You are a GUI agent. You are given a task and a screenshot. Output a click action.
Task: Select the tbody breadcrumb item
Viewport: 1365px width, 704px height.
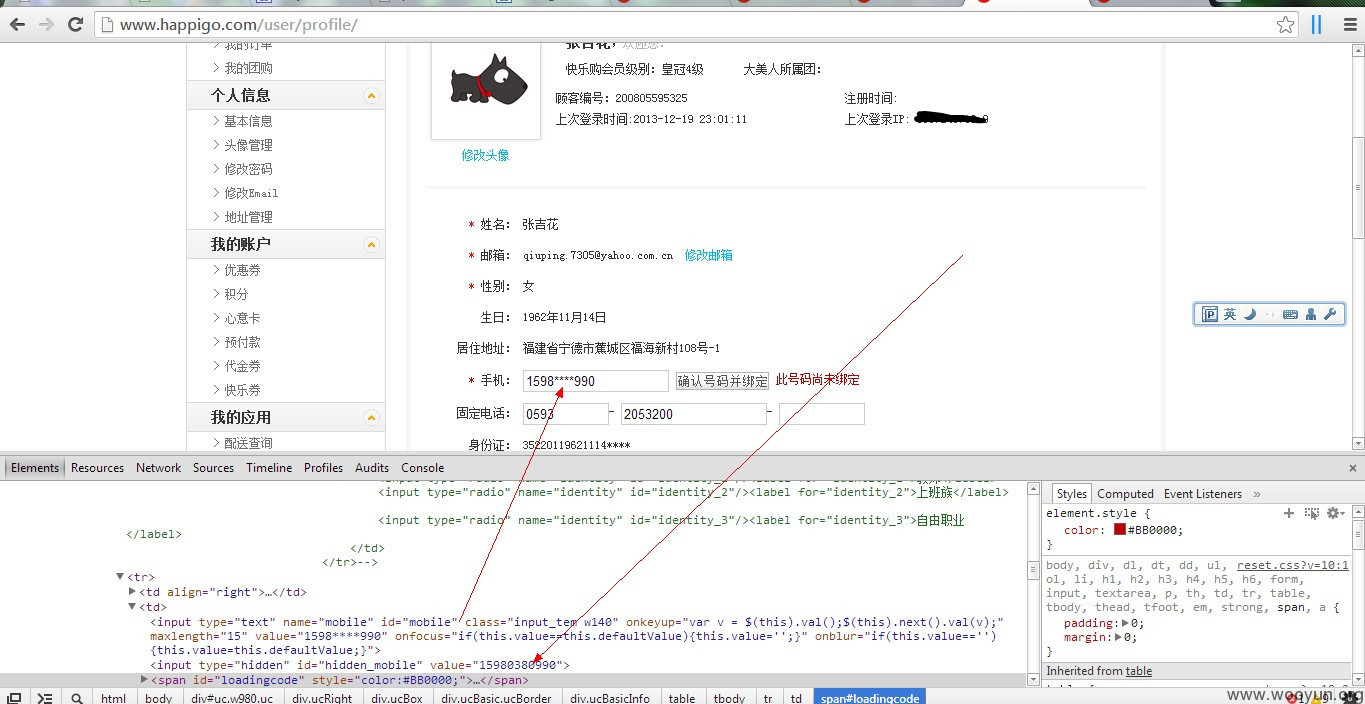tap(729, 698)
